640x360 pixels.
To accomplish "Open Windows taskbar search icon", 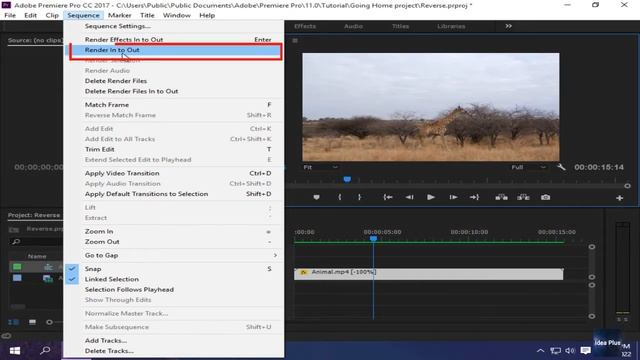I will point(45,351).
